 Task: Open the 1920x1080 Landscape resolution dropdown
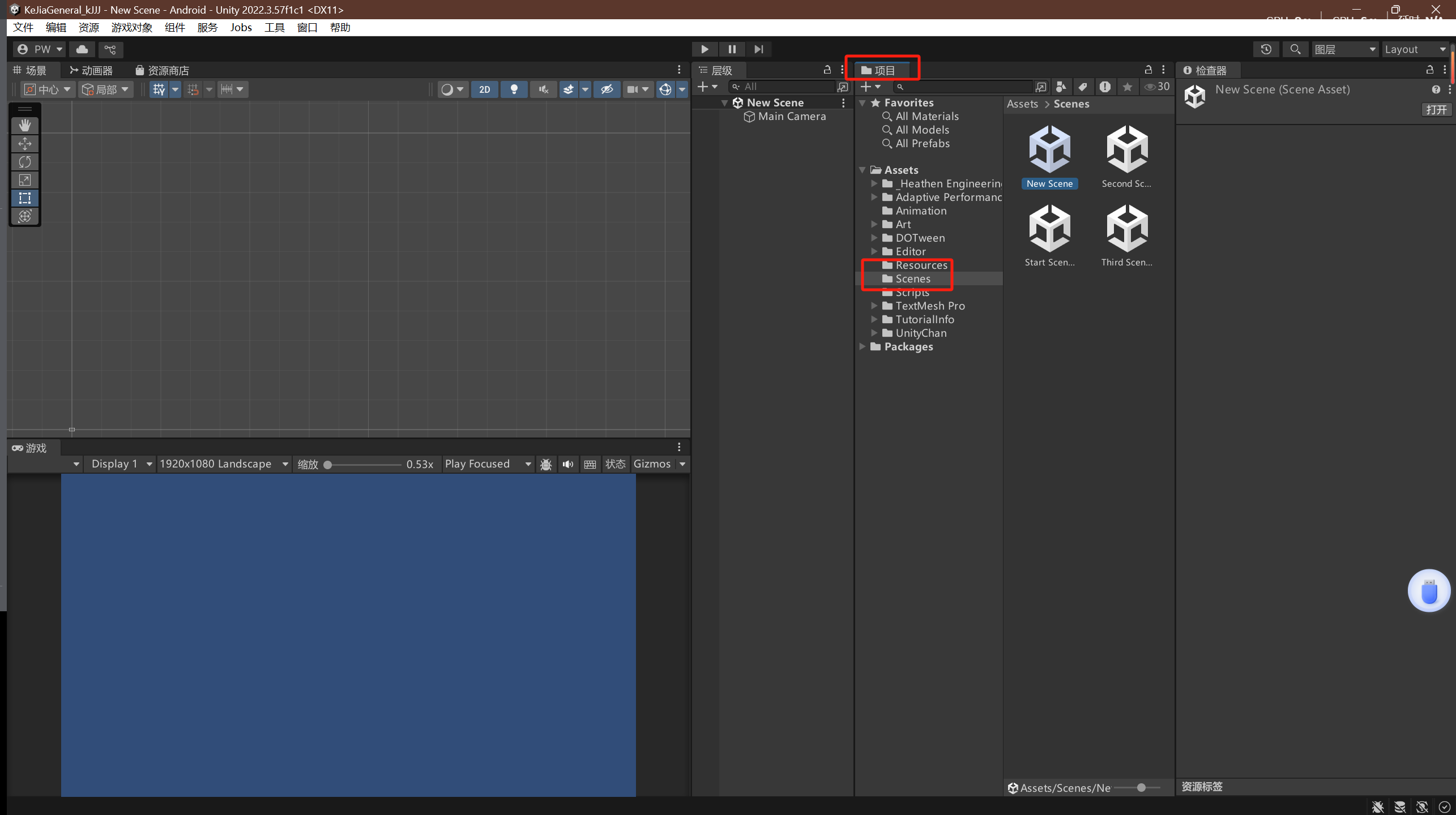224,464
